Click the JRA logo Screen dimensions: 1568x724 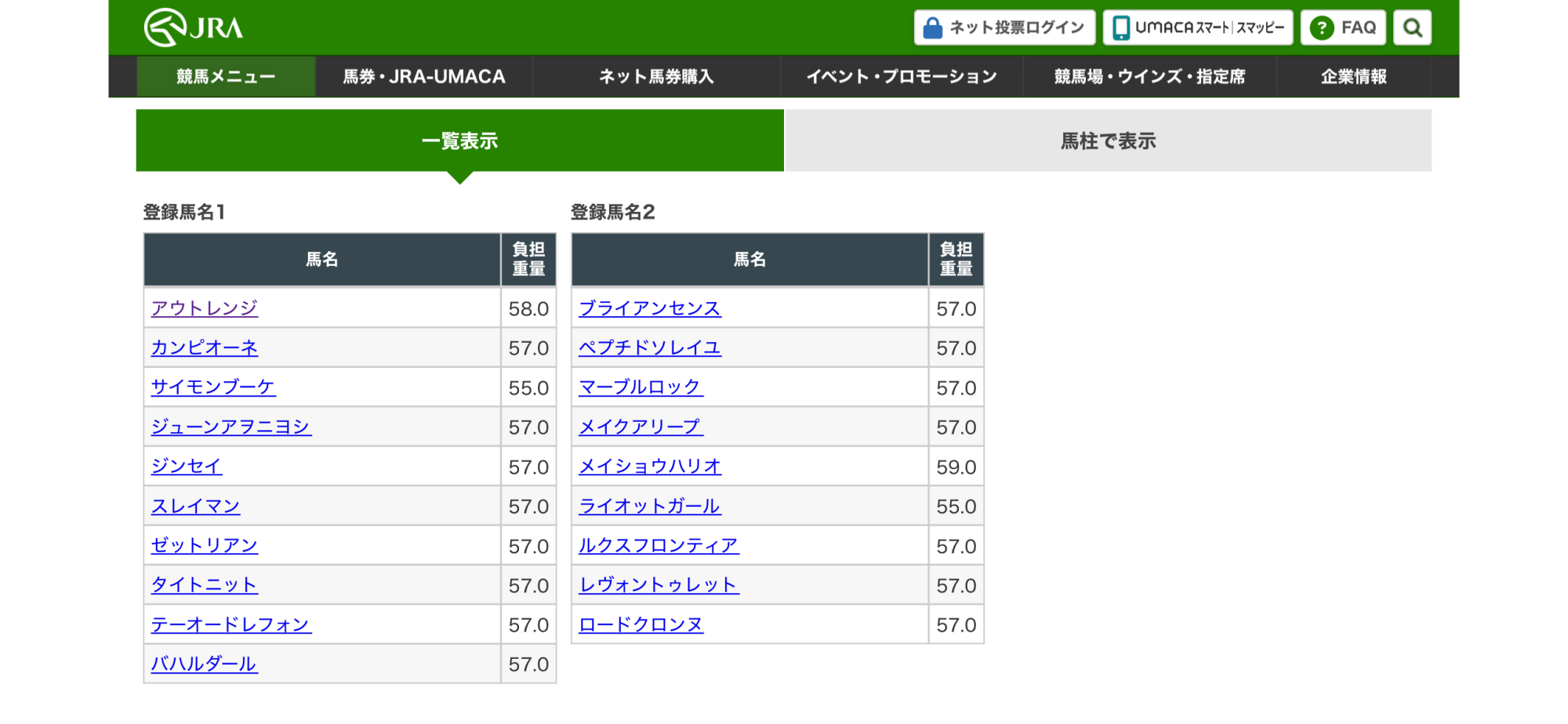[x=194, y=27]
